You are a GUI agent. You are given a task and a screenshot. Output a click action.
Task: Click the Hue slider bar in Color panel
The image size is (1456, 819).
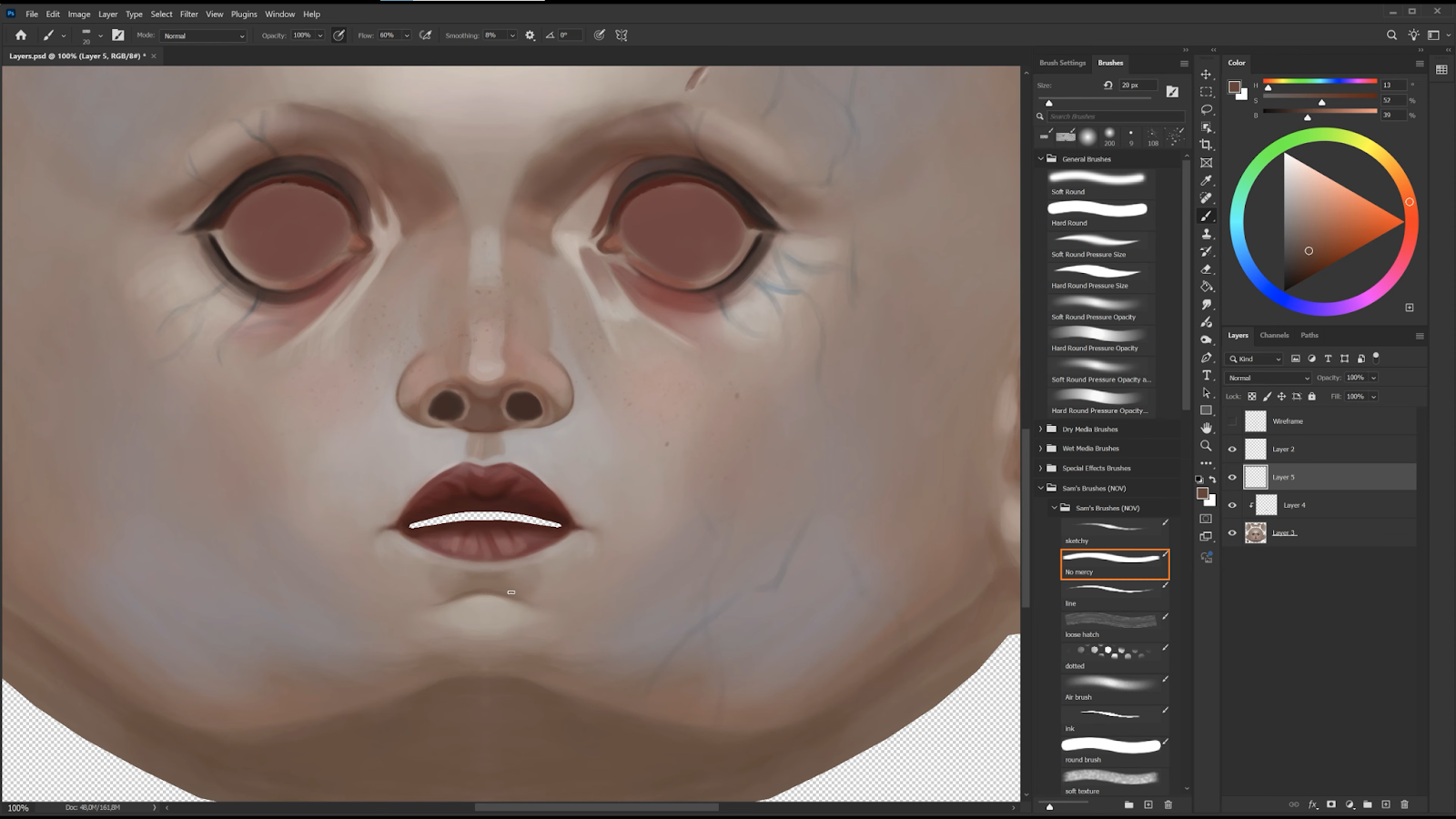[x=1319, y=82]
